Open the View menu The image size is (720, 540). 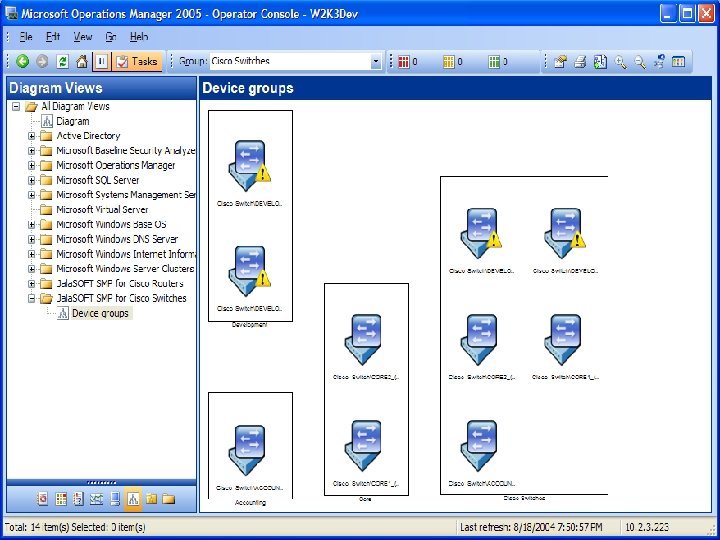point(83,37)
